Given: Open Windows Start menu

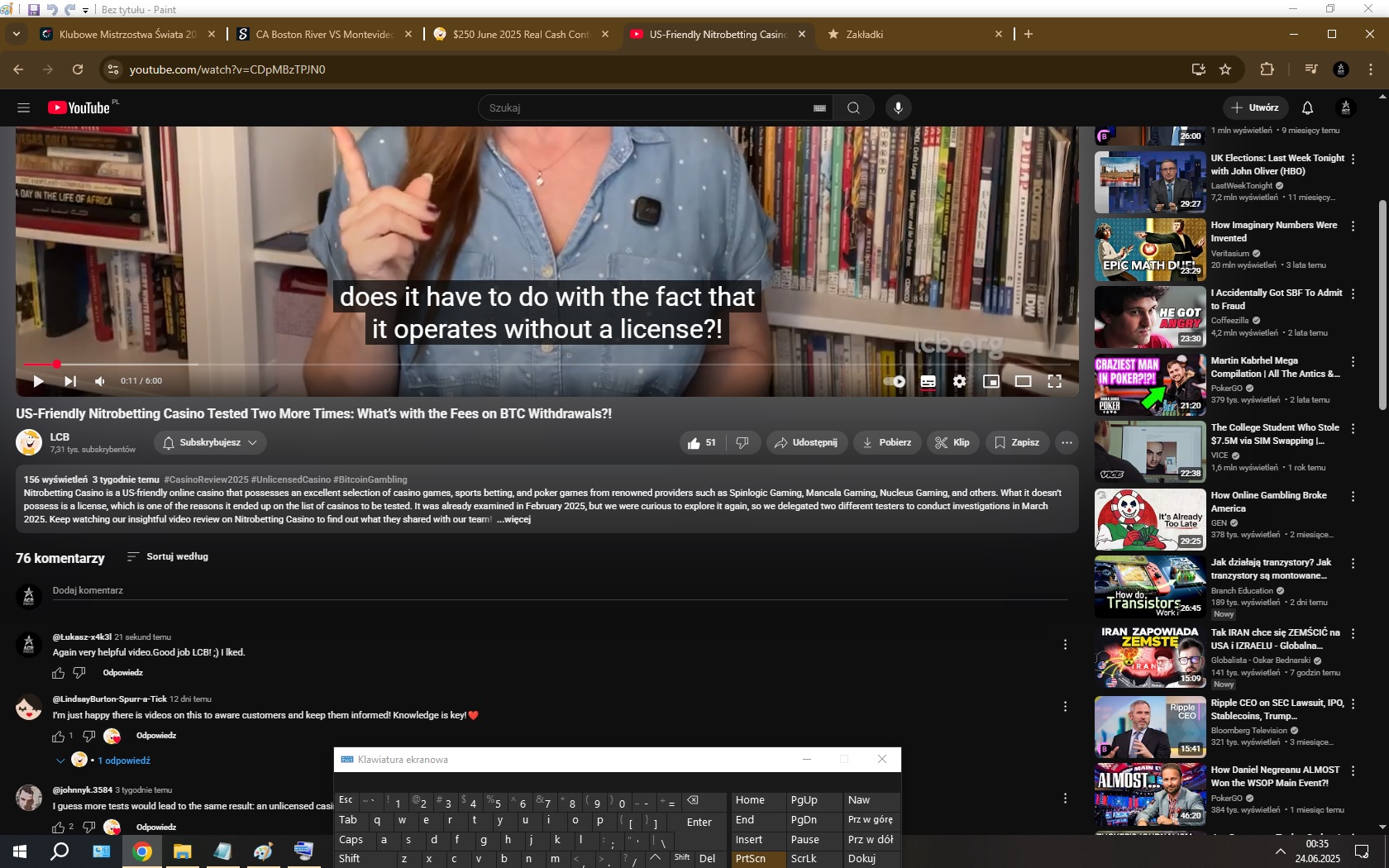Looking at the screenshot, I should pyautogui.click(x=20, y=851).
